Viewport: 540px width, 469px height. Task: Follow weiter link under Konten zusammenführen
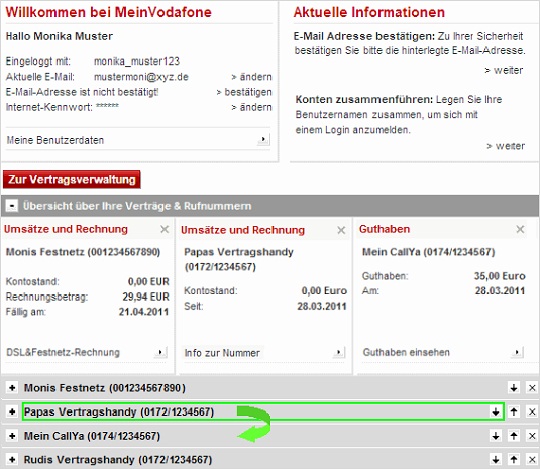point(505,146)
